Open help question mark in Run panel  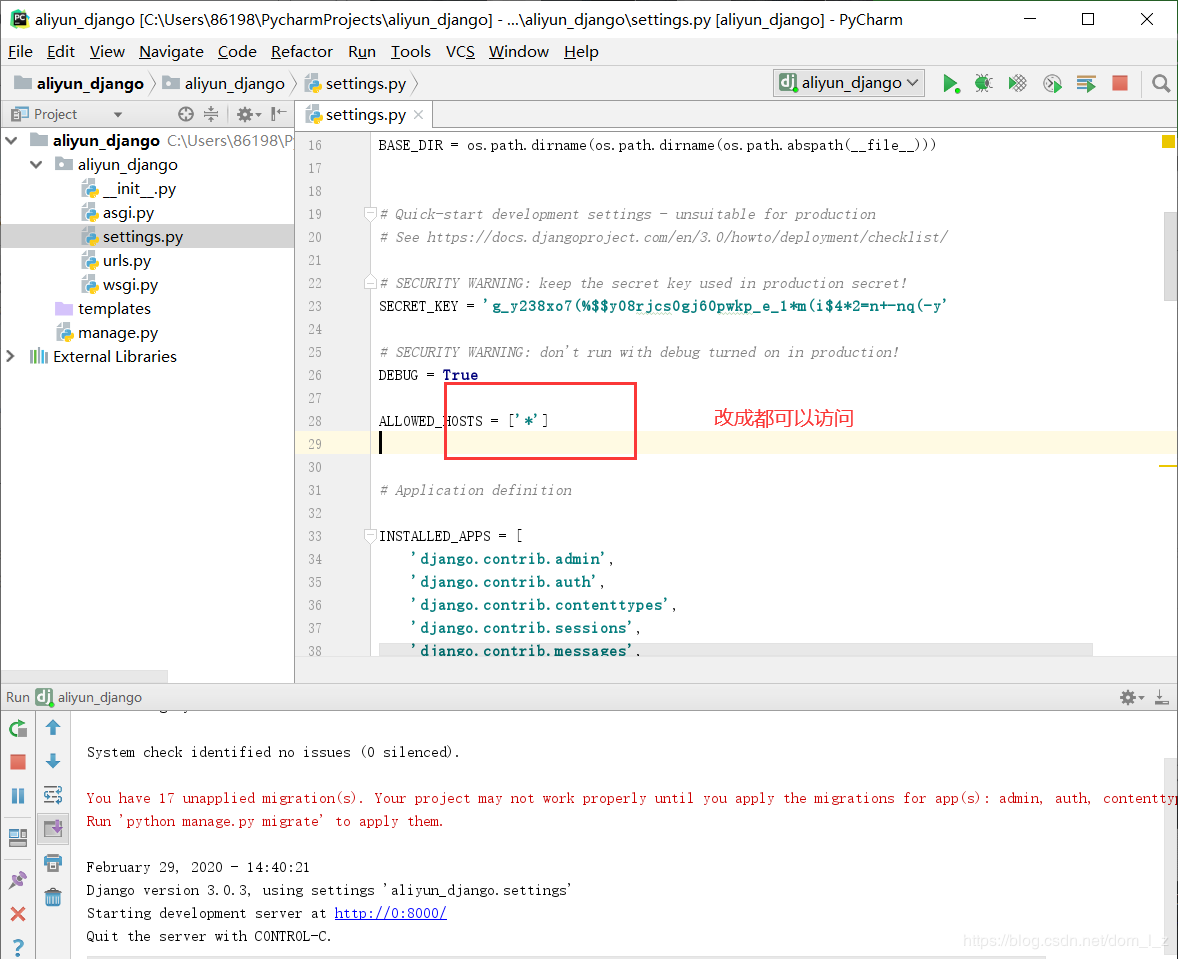[x=18, y=947]
